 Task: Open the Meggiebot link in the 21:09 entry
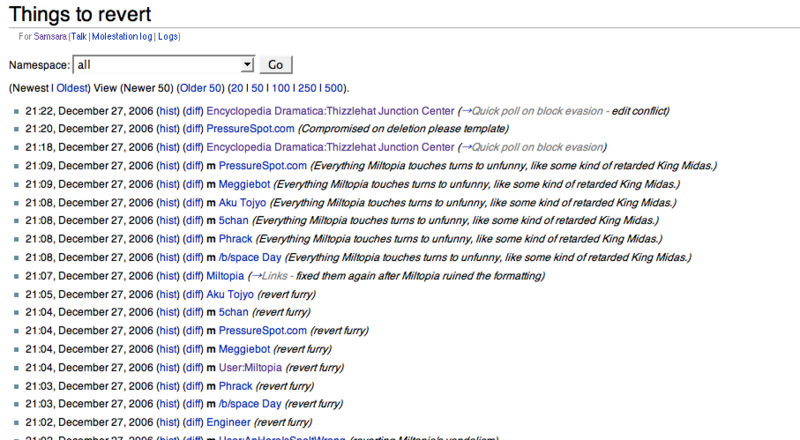244,183
